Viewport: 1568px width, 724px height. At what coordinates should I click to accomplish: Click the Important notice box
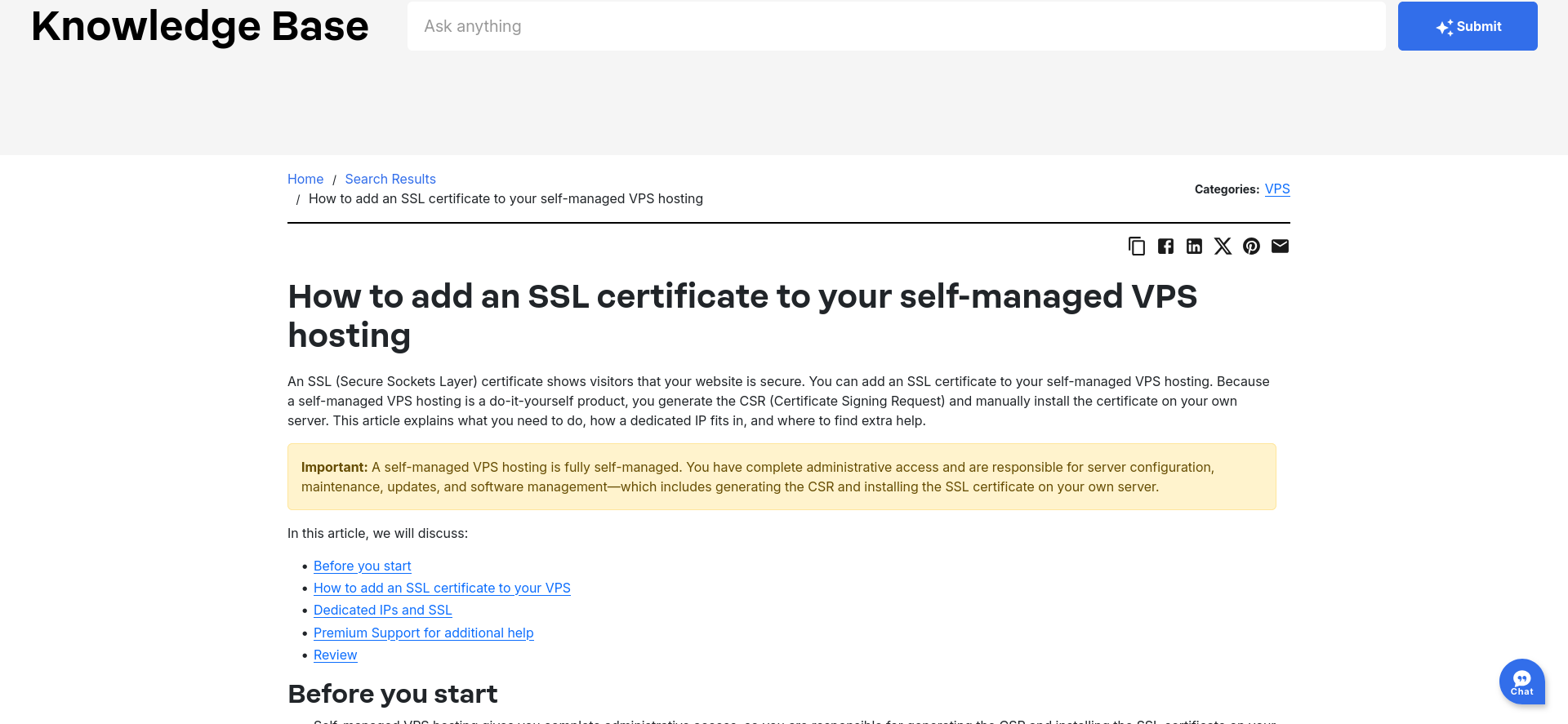[x=782, y=477]
